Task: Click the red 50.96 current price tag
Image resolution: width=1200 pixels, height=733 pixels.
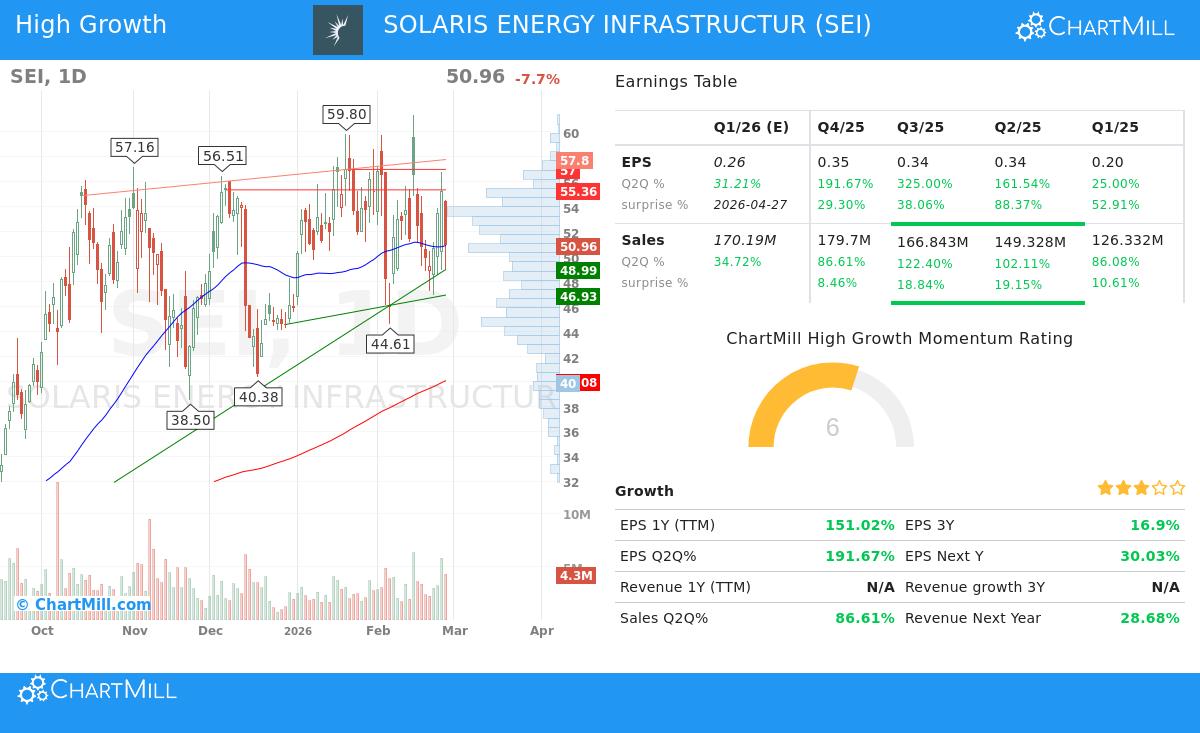Action: pos(576,246)
